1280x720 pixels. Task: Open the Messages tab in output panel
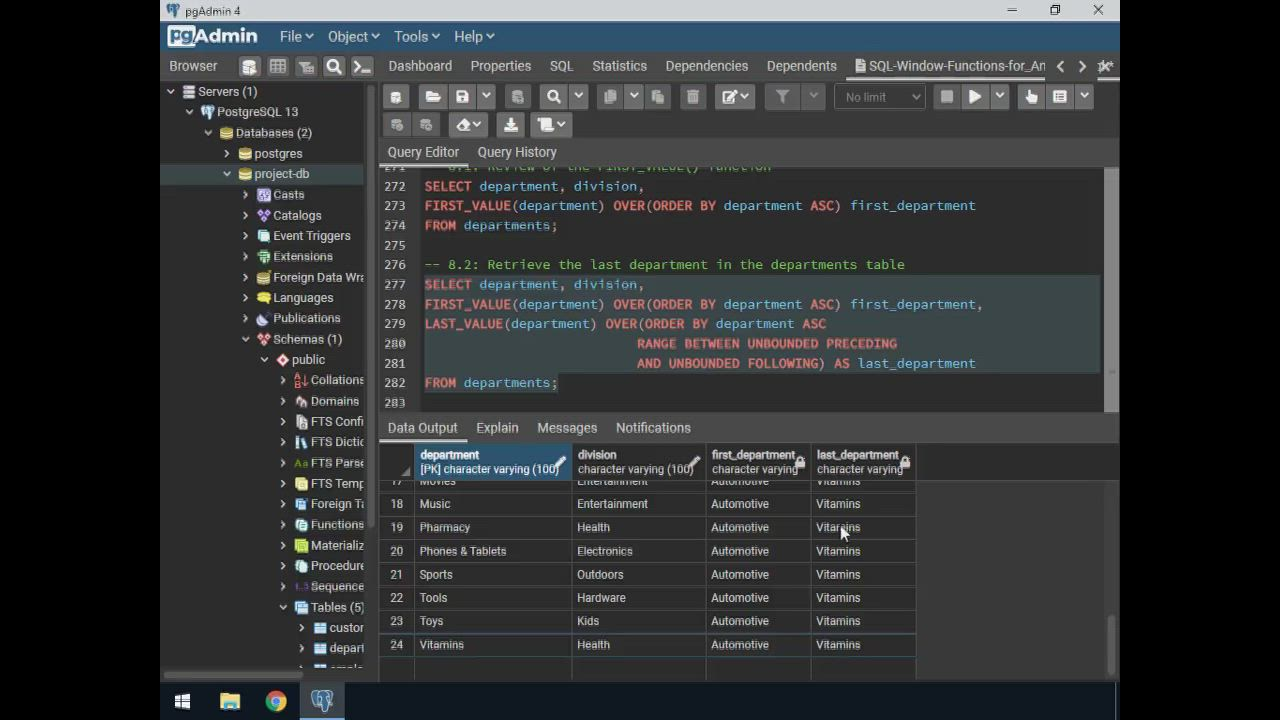tap(566, 428)
